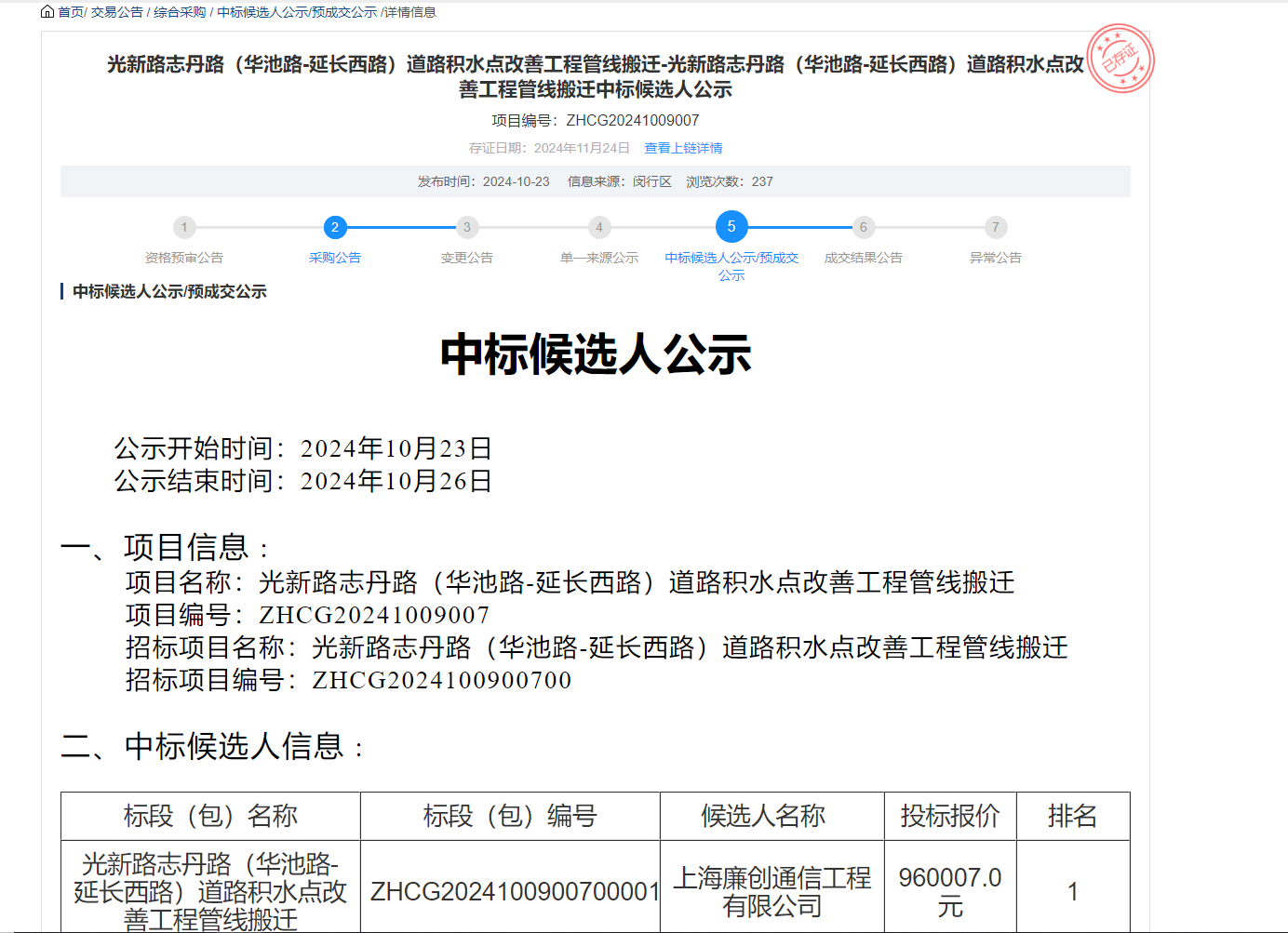Screen dimensions: 1288x933
Task: Open the 查看上链详情 link
Action: point(683,148)
